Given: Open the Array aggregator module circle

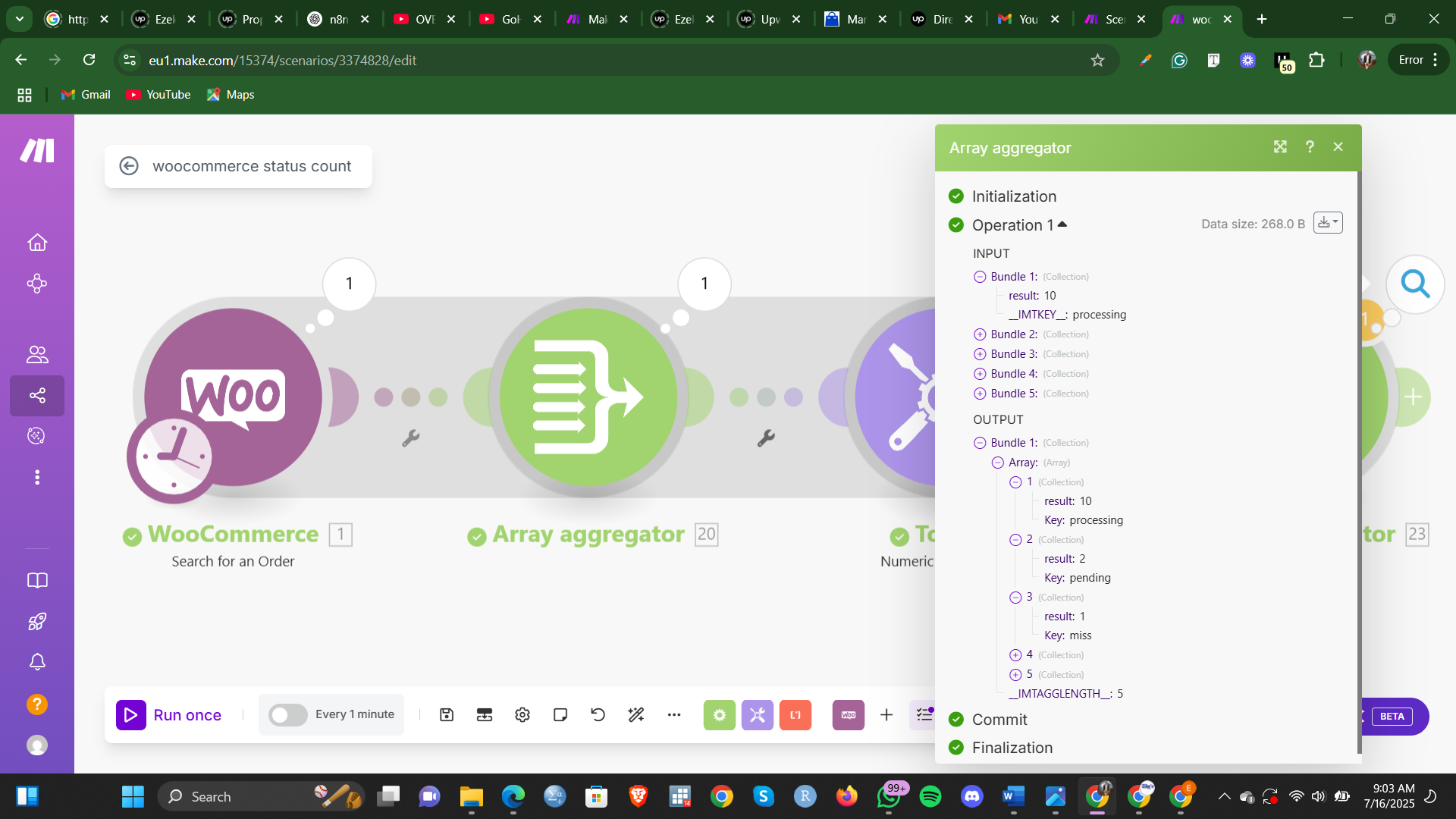Looking at the screenshot, I should pyautogui.click(x=588, y=397).
